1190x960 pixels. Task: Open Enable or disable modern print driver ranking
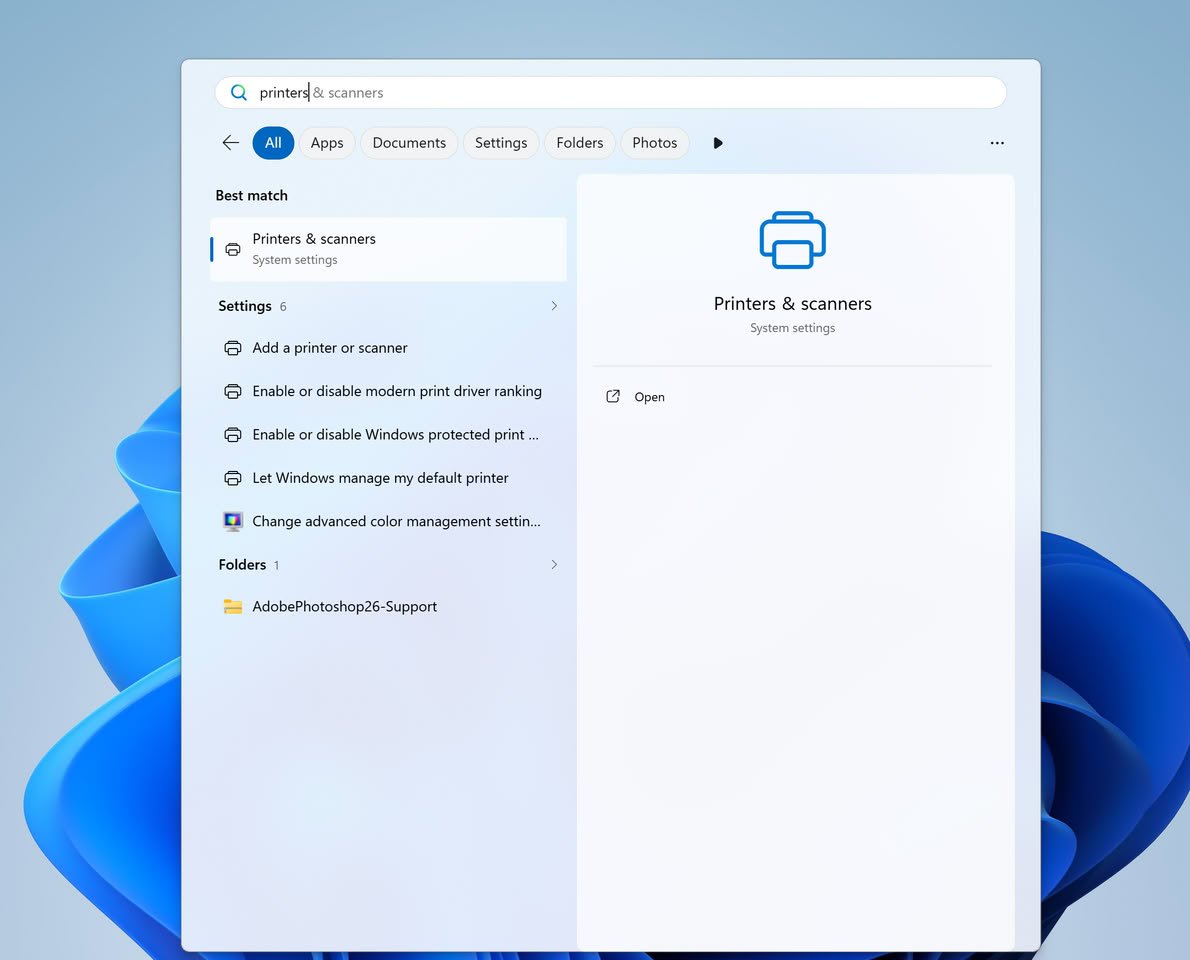[389, 391]
